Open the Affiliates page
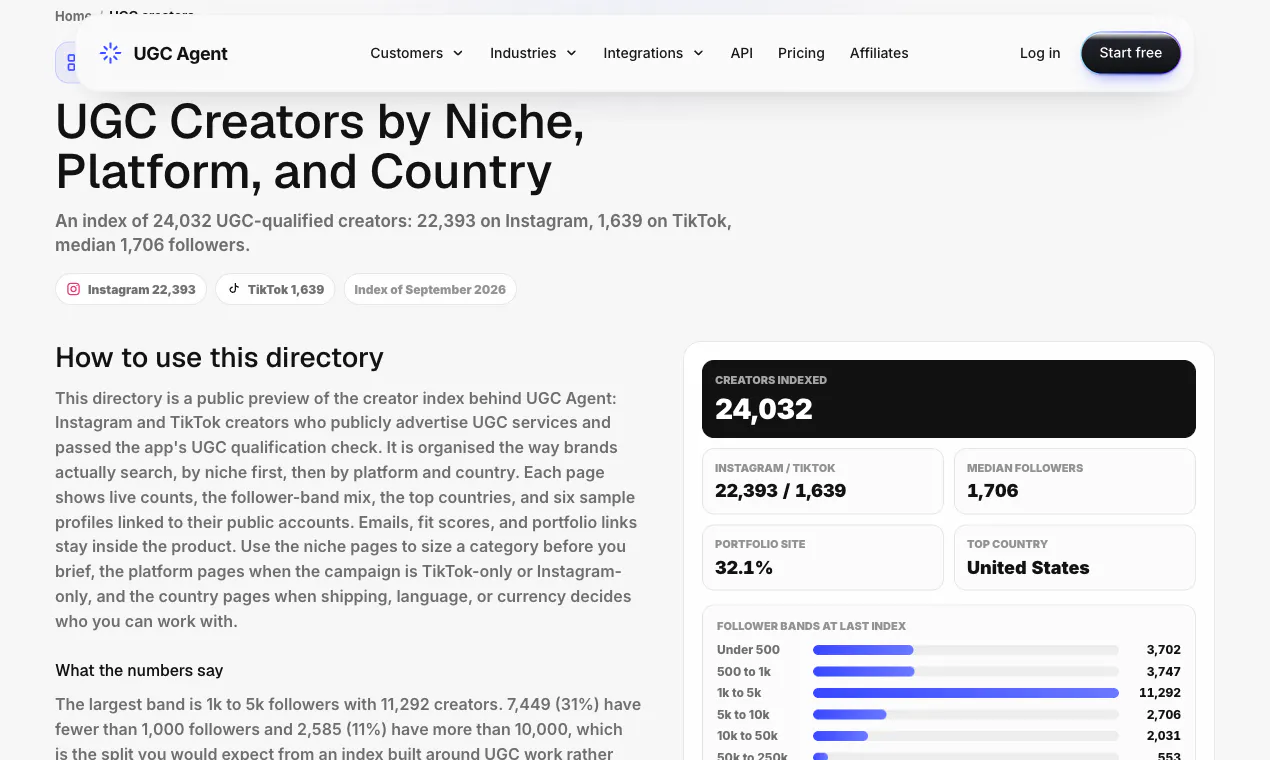The width and height of the screenshot is (1270, 760). (879, 53)
